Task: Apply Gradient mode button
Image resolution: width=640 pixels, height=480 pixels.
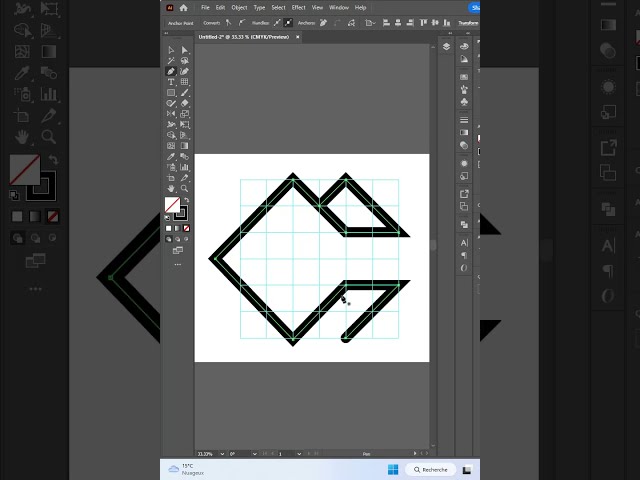Action: pos(178,228)
